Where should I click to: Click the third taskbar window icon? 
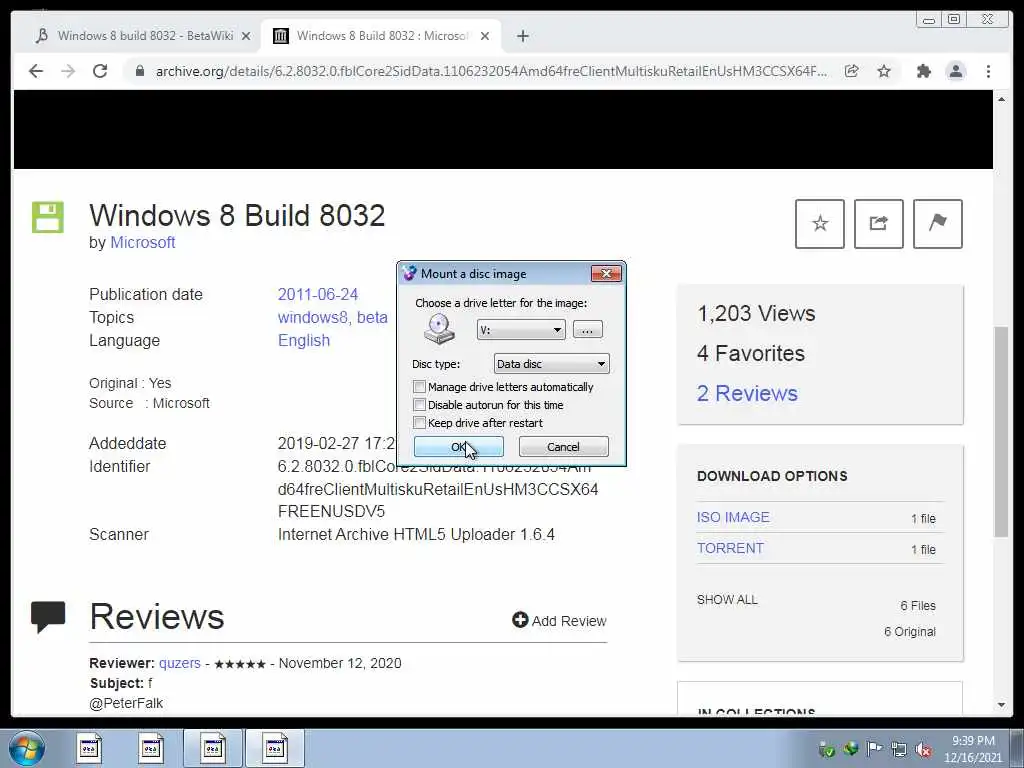point(212,748)
